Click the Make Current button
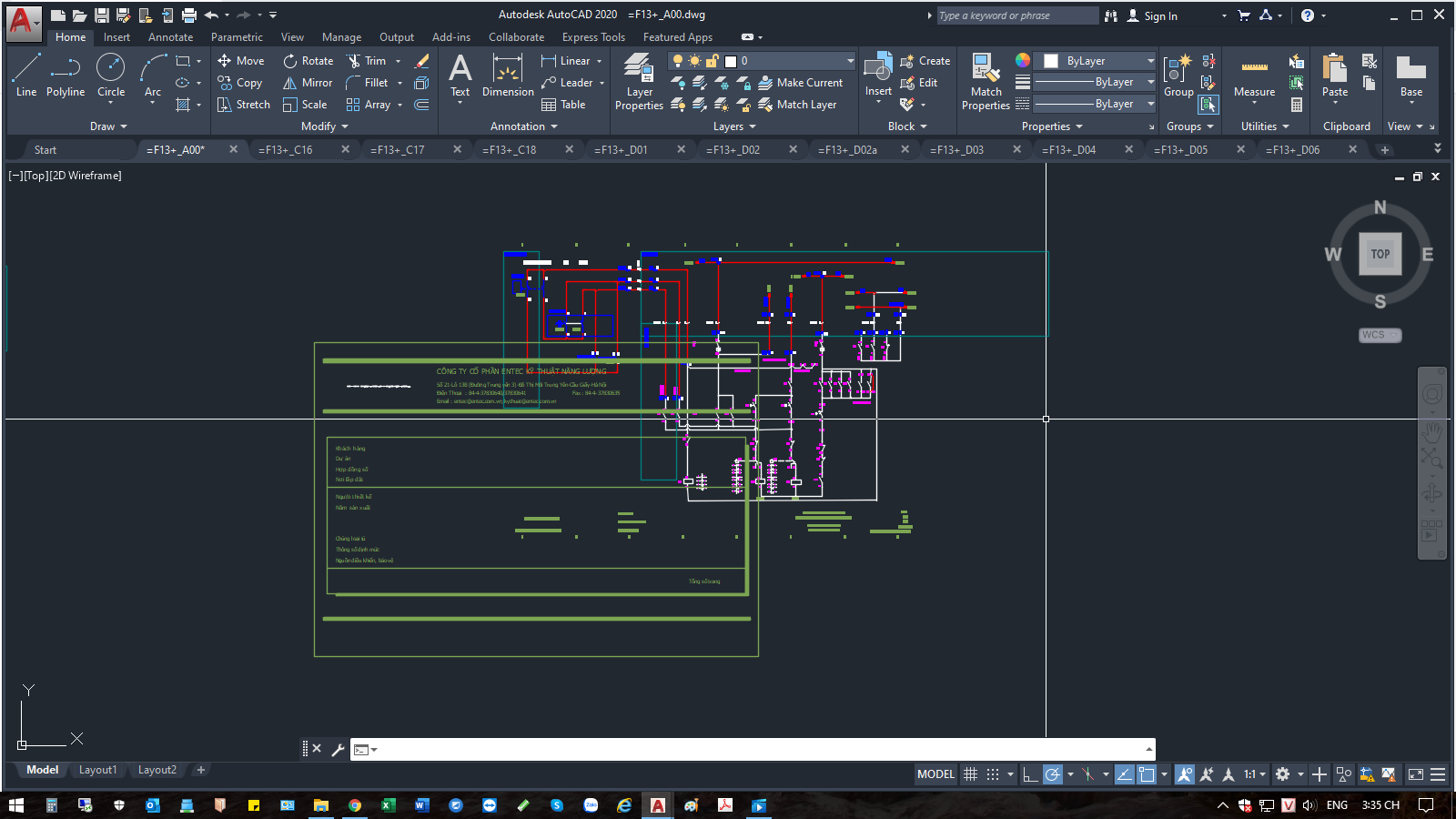1456x819 pixels. [x=801, y=83]
